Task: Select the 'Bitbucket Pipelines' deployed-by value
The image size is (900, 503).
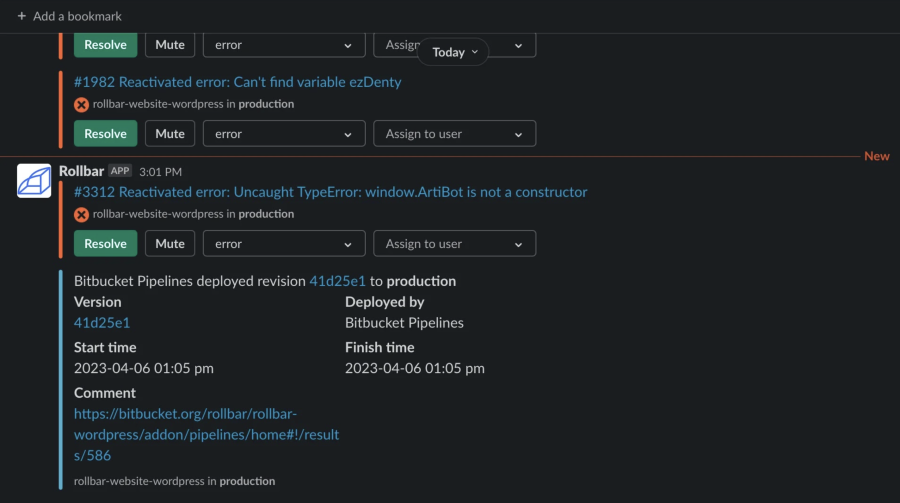Action: (404, 323)
